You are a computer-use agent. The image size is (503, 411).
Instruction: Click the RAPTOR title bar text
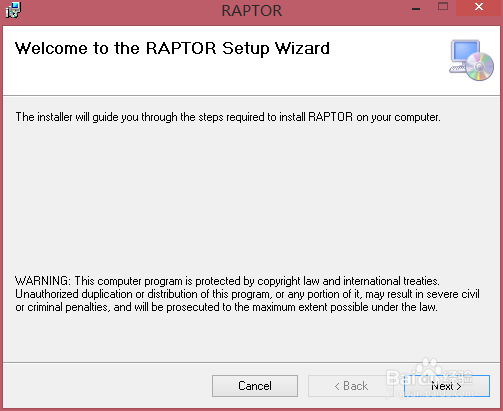(x=252, y=11)
